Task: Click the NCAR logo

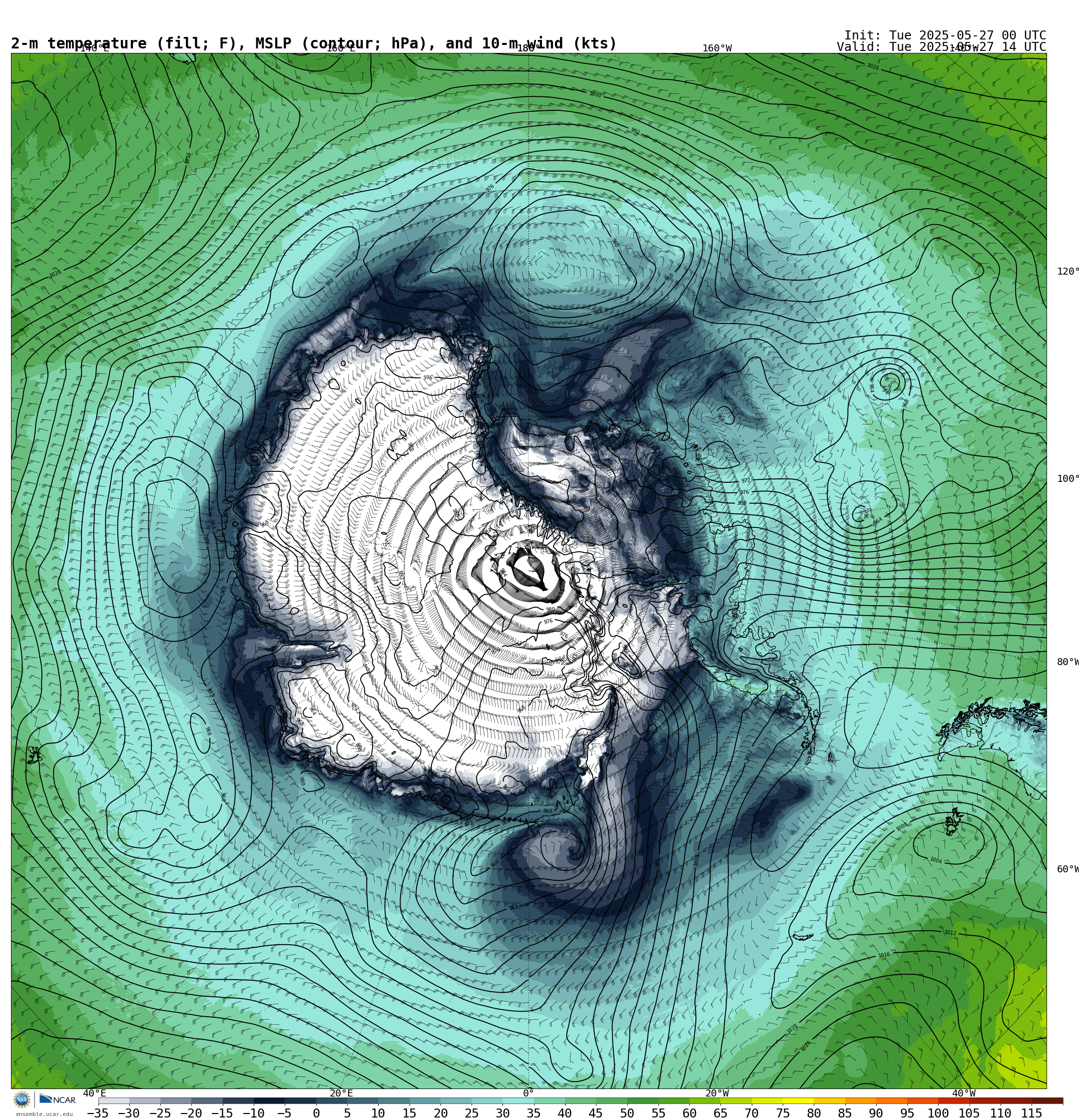Action: pos(57,1100)
